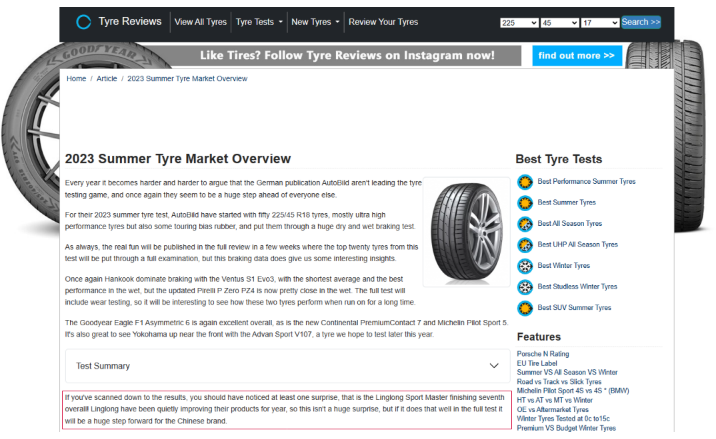Open Michelin Pilot Sport 4S vs 4S * (BMW) link
The width and height of the screenshot is (716, 439).
tap(573, 391)
